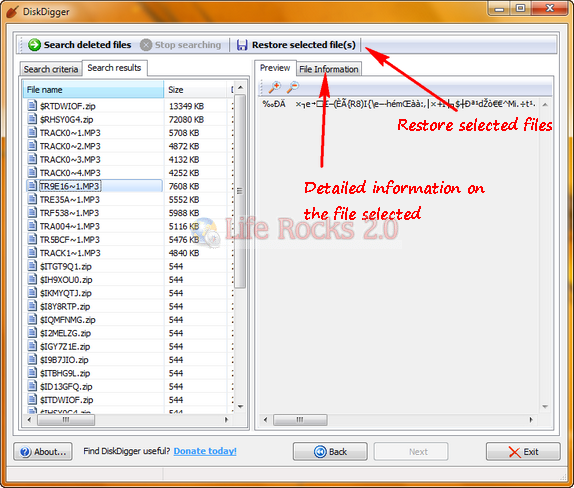Image resolution: width=574 pixels, height=488 pixels.
Task: Click the file icon beside TRF538~1.MP3
Action: pyautogui.click(x=32, y=212)
